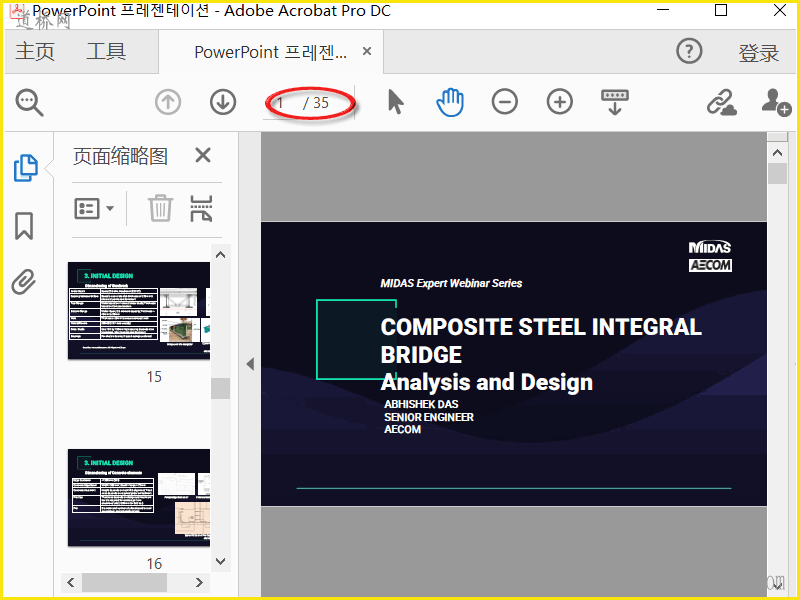Click thumbnail panel scroll up arrow
This screenshot has width=800, height=600.
220,255
